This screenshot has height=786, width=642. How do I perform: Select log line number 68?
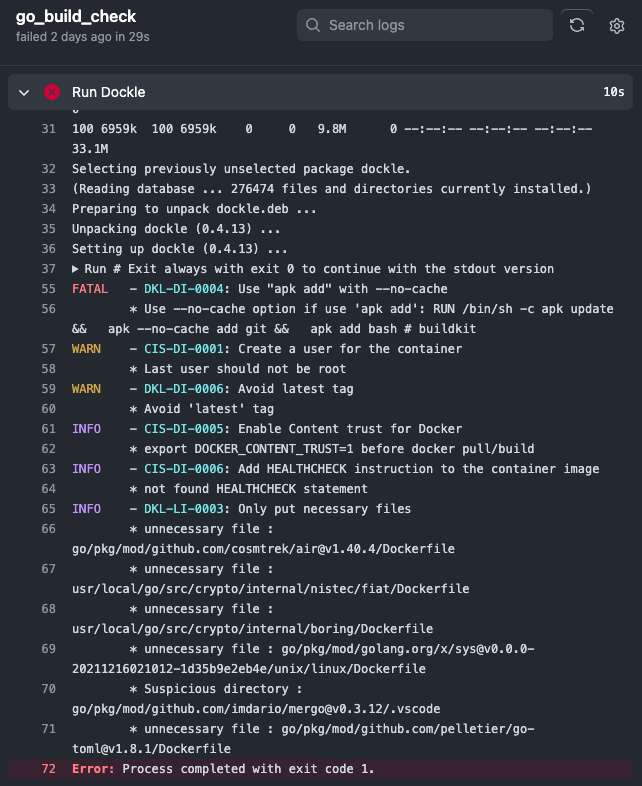49,609
